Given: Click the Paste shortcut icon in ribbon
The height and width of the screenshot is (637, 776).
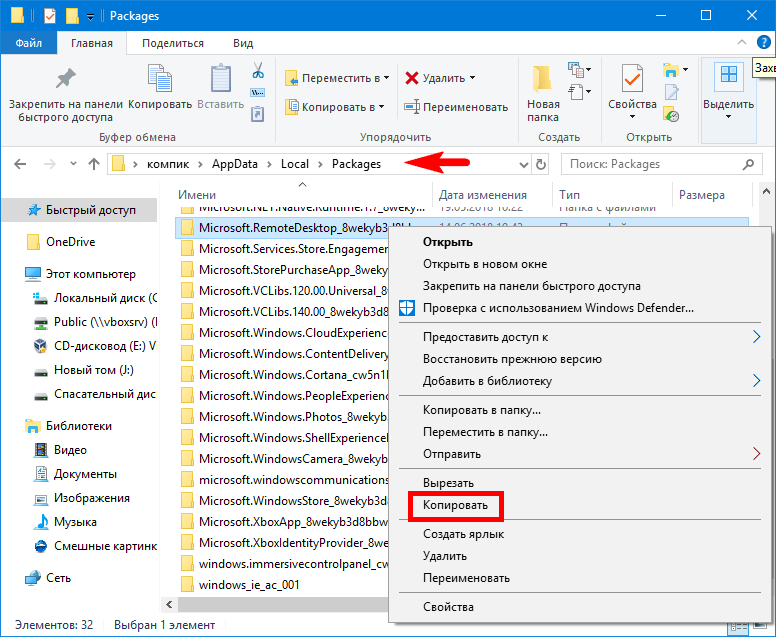Looking at the screenshot, I should point(258,114).
